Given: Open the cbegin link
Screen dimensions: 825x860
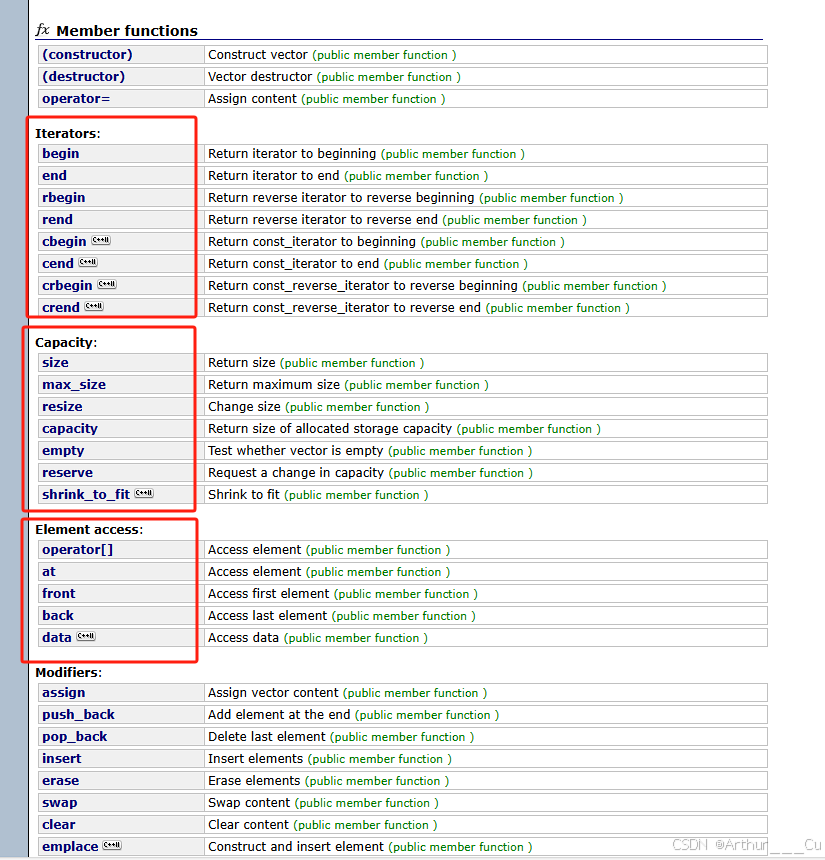Looking at the screenshot, I should [x=64, y=241].
